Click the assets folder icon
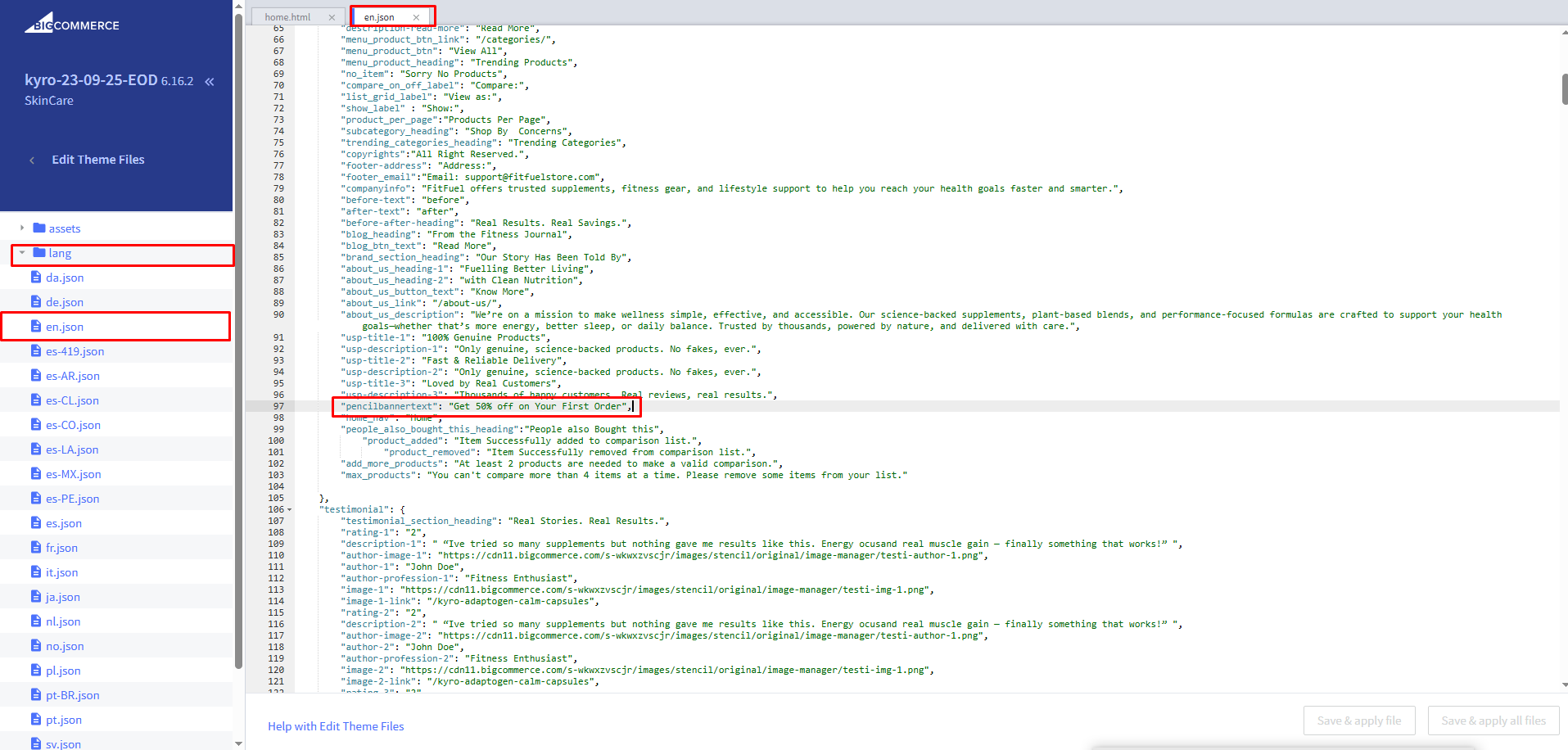The image size is (1568, 750). [x=38, y=228]
